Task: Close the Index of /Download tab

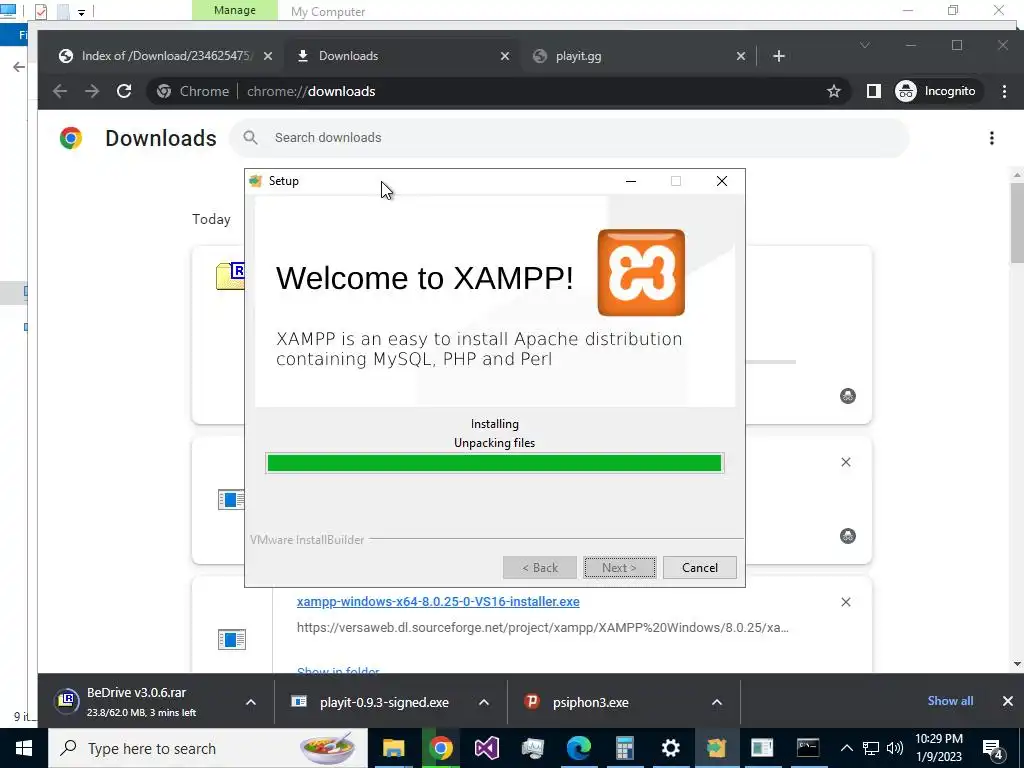Action: [x=268, y=56]
